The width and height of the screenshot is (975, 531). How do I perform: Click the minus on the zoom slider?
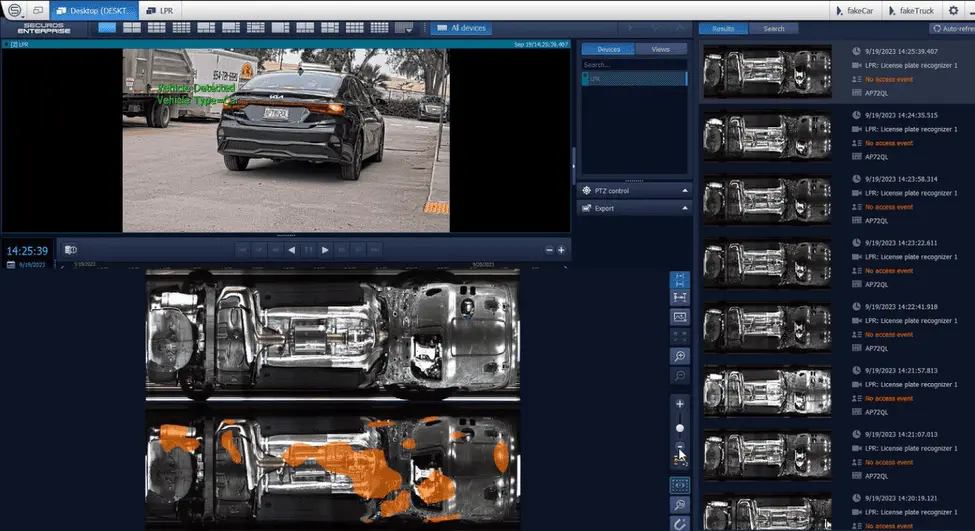(680, 446)
